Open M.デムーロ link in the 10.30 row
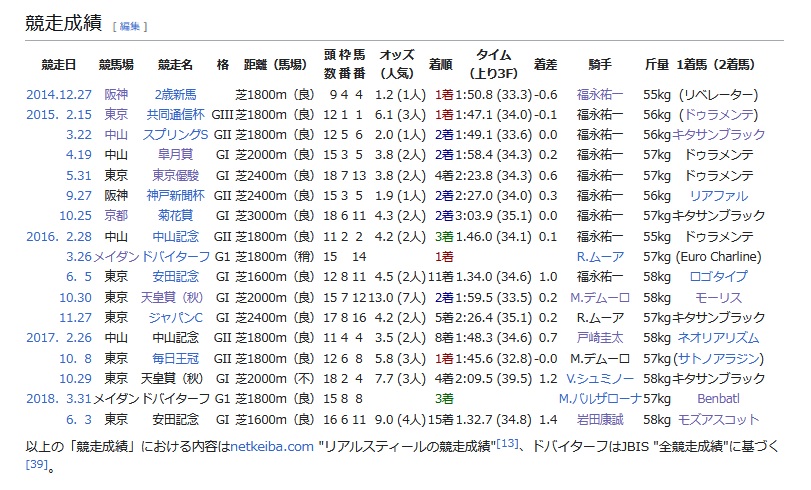Viewport: 811px width, 490px height. pyautogui.click(x=600, y=298)
